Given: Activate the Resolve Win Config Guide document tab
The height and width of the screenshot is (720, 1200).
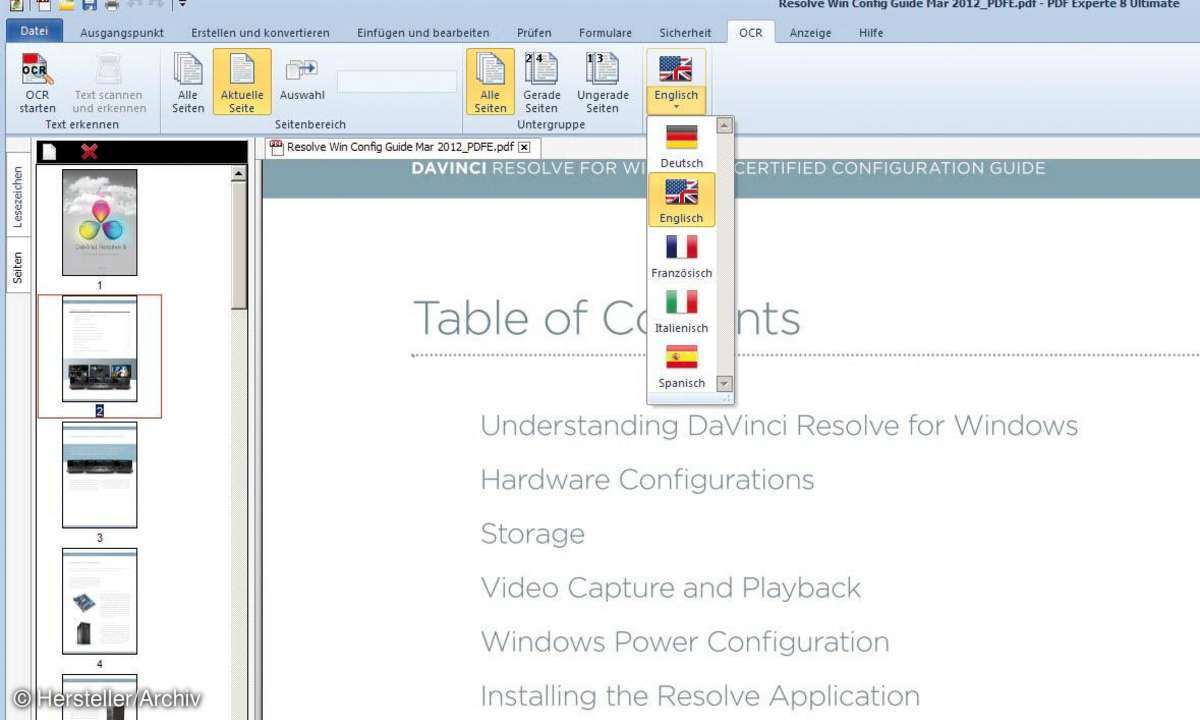Looking at the screenshot, I should click(401, 147).
